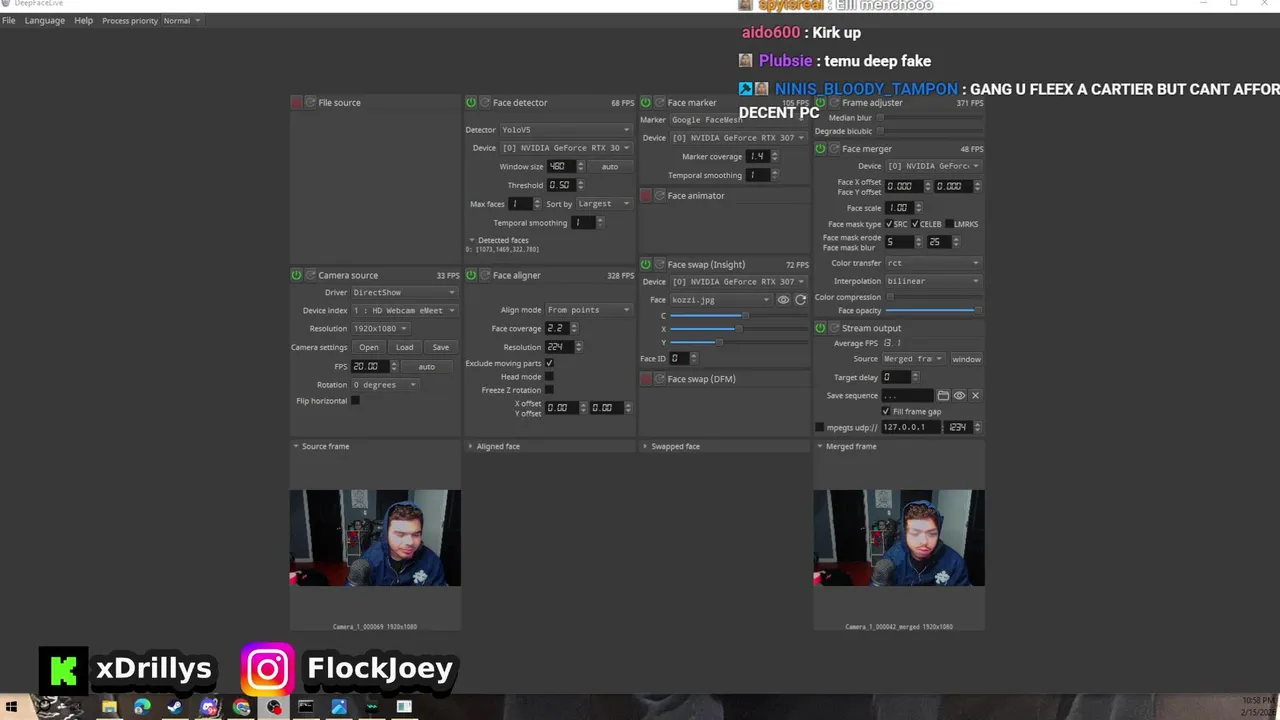Reset the Face detector module settings

coord(485,103)
